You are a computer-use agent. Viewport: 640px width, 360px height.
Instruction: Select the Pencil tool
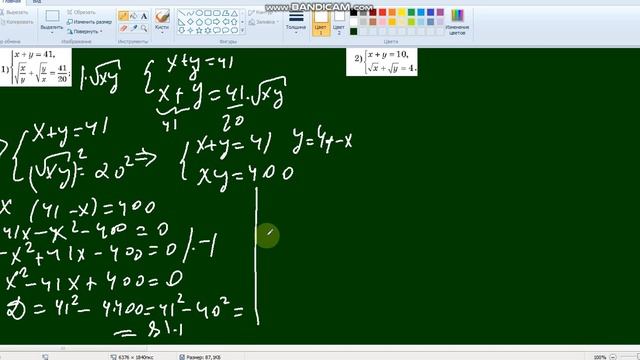click(x=123, y=16)
